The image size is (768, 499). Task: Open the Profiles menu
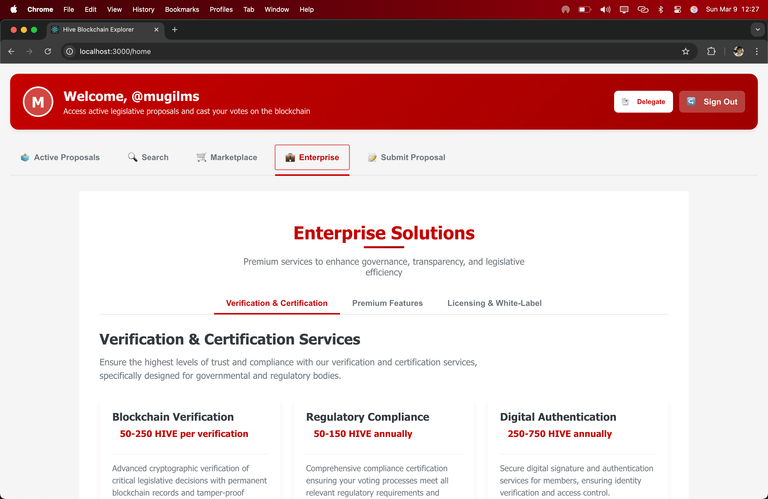pyautogui.click(x=221, y=9)
